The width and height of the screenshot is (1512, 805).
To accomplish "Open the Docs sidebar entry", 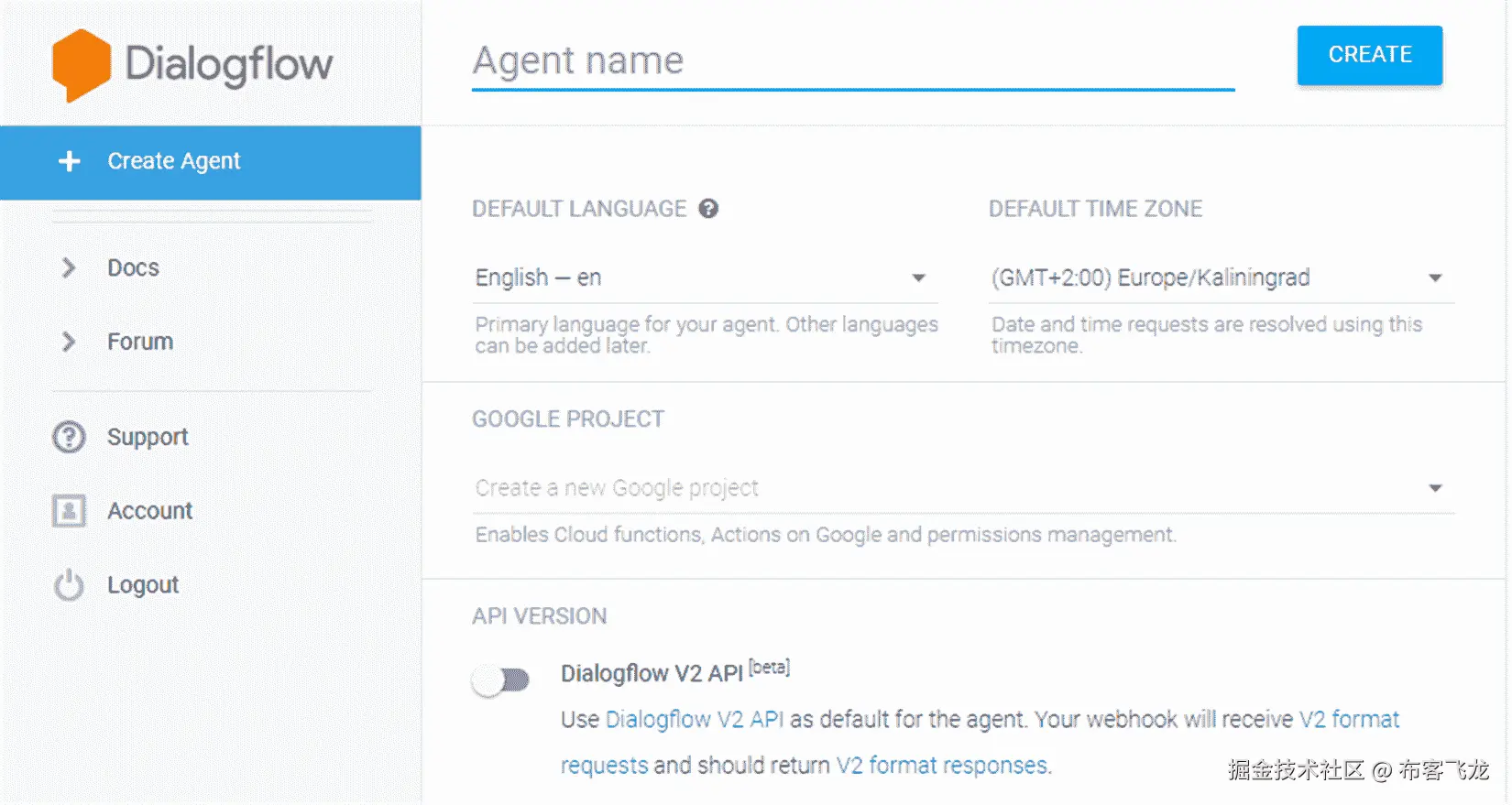I will point(133,267).
